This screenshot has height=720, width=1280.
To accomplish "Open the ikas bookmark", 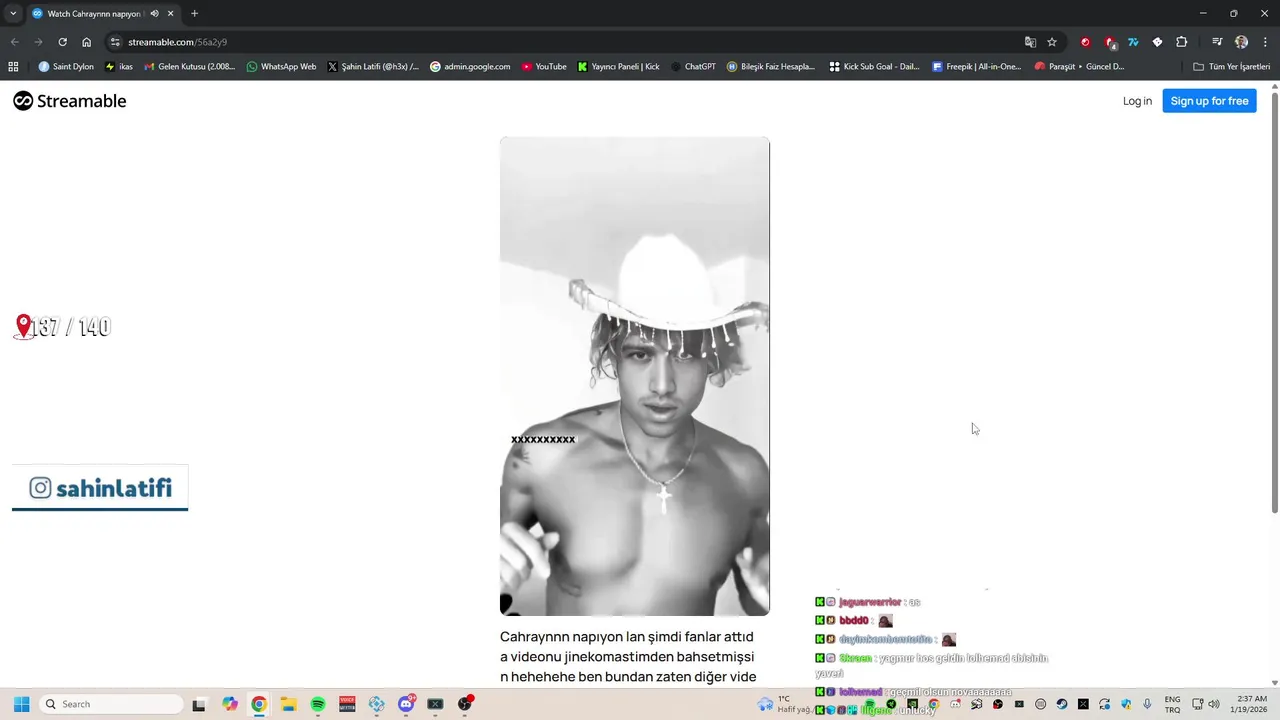I will point(119,67).
